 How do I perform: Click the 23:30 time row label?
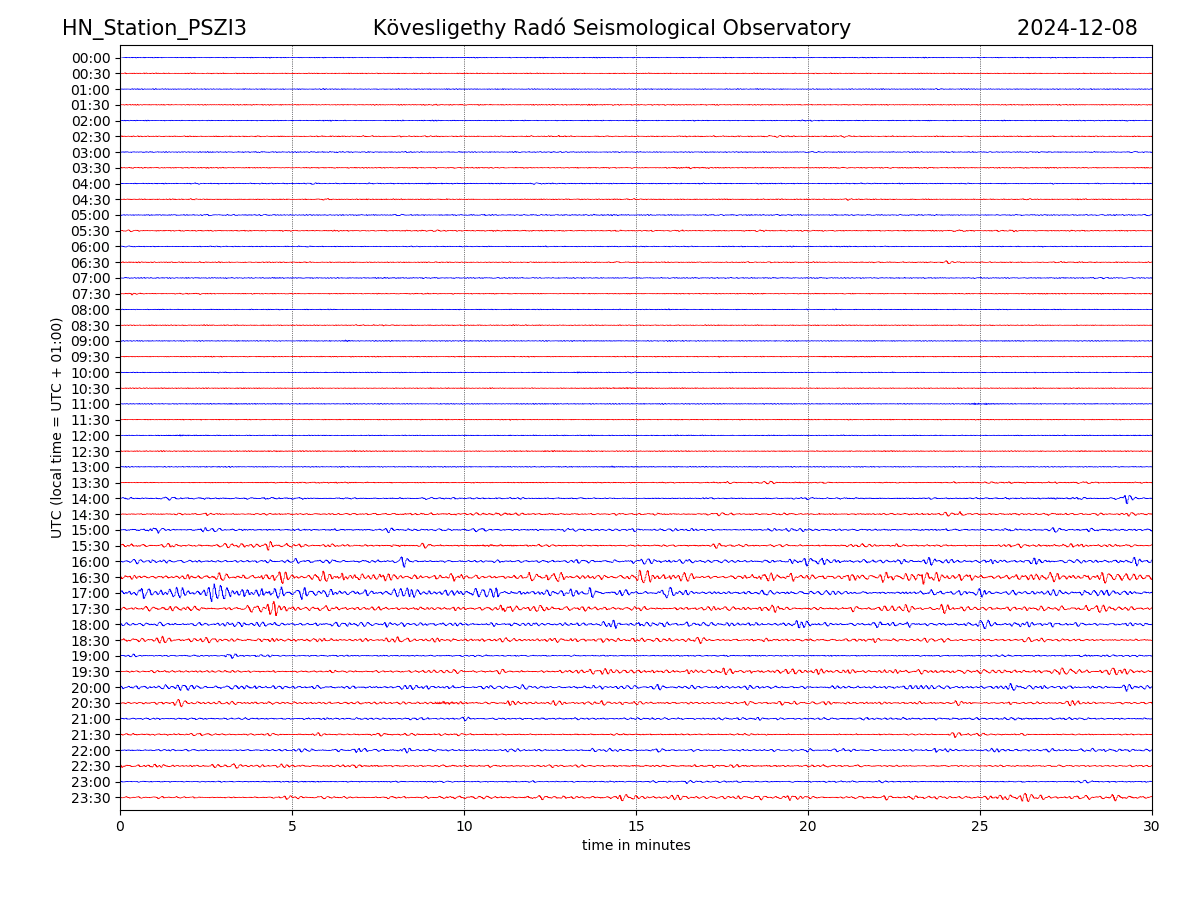[x=91, y=798]
